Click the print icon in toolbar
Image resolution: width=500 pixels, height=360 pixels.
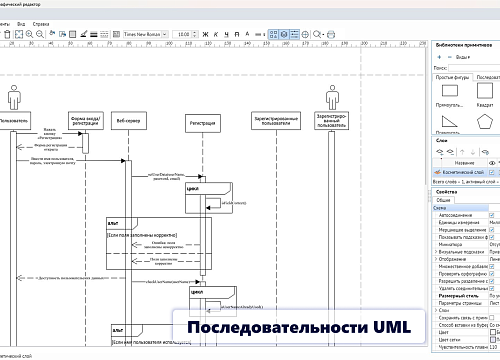[x=331, y=34]
